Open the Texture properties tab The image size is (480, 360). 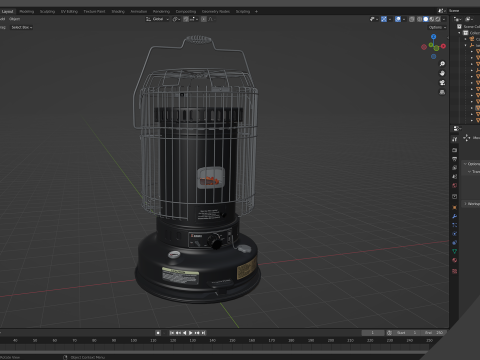(x=455, y=271)
